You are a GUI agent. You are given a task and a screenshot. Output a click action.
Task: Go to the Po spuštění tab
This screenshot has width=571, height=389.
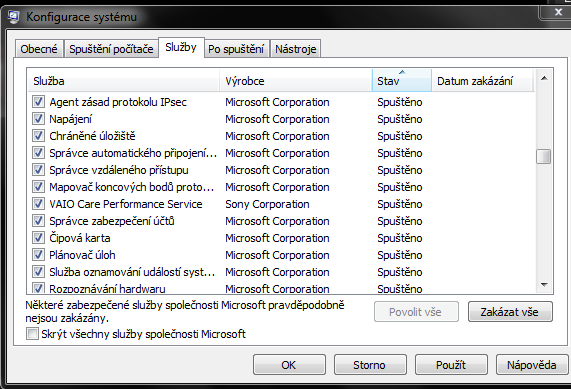(236, 49)
